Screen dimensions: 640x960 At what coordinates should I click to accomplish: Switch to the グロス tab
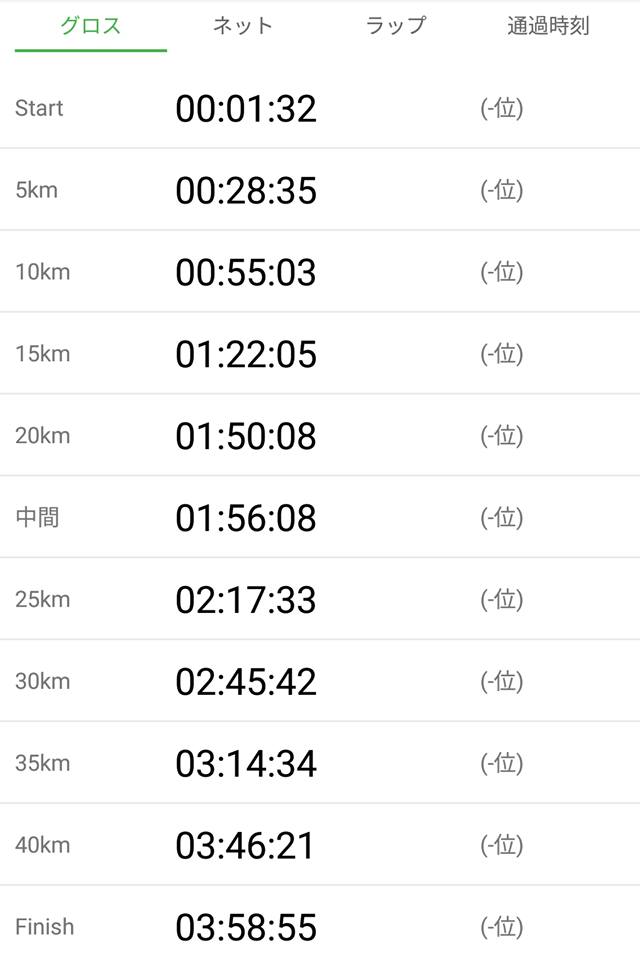(91, 26)
